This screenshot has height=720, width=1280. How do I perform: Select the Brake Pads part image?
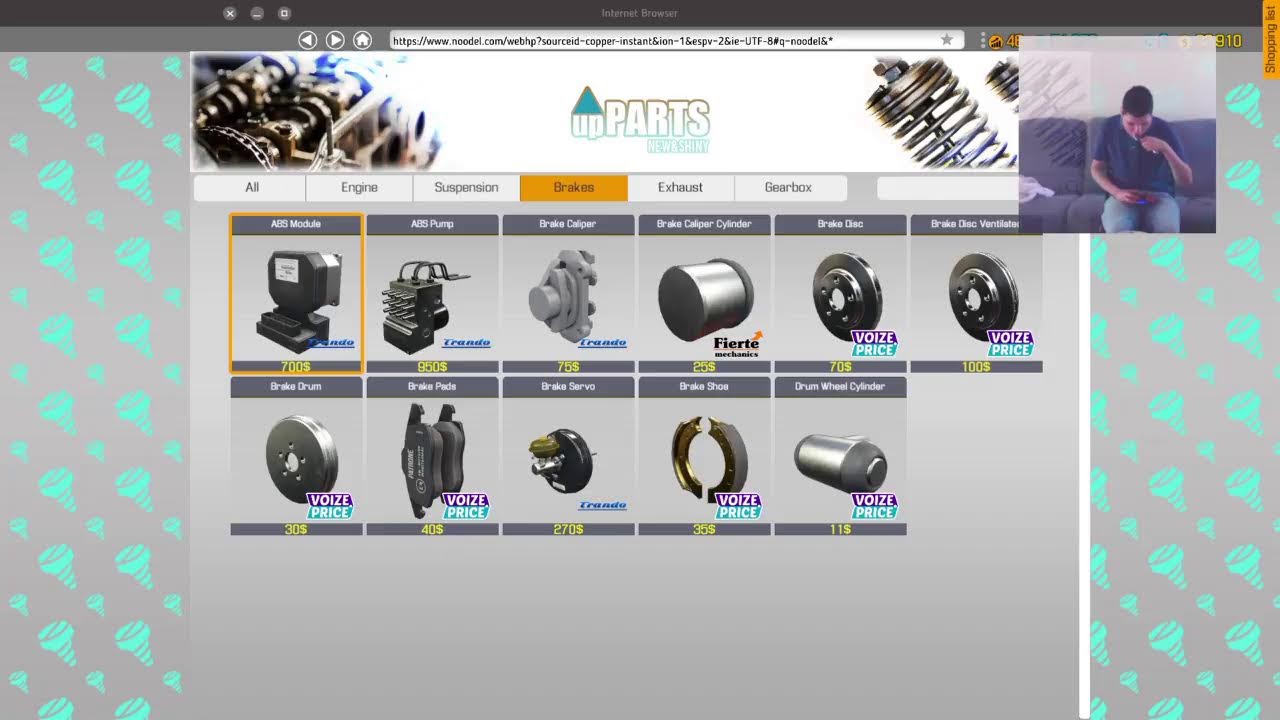pyautogui.click(x=433, y=459)
